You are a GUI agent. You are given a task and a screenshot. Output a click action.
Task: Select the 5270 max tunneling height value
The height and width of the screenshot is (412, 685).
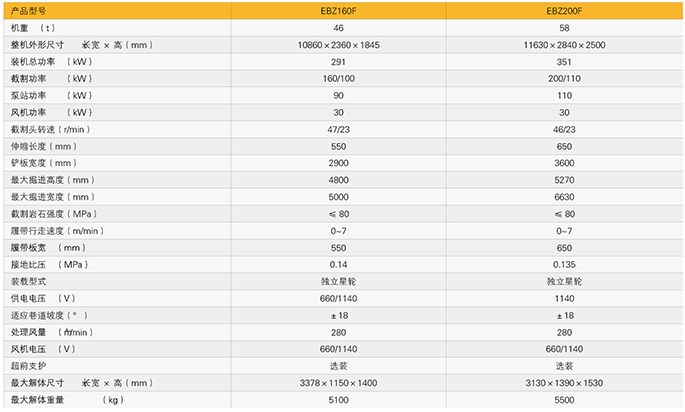pyautogui.click(x=564, y=180)
